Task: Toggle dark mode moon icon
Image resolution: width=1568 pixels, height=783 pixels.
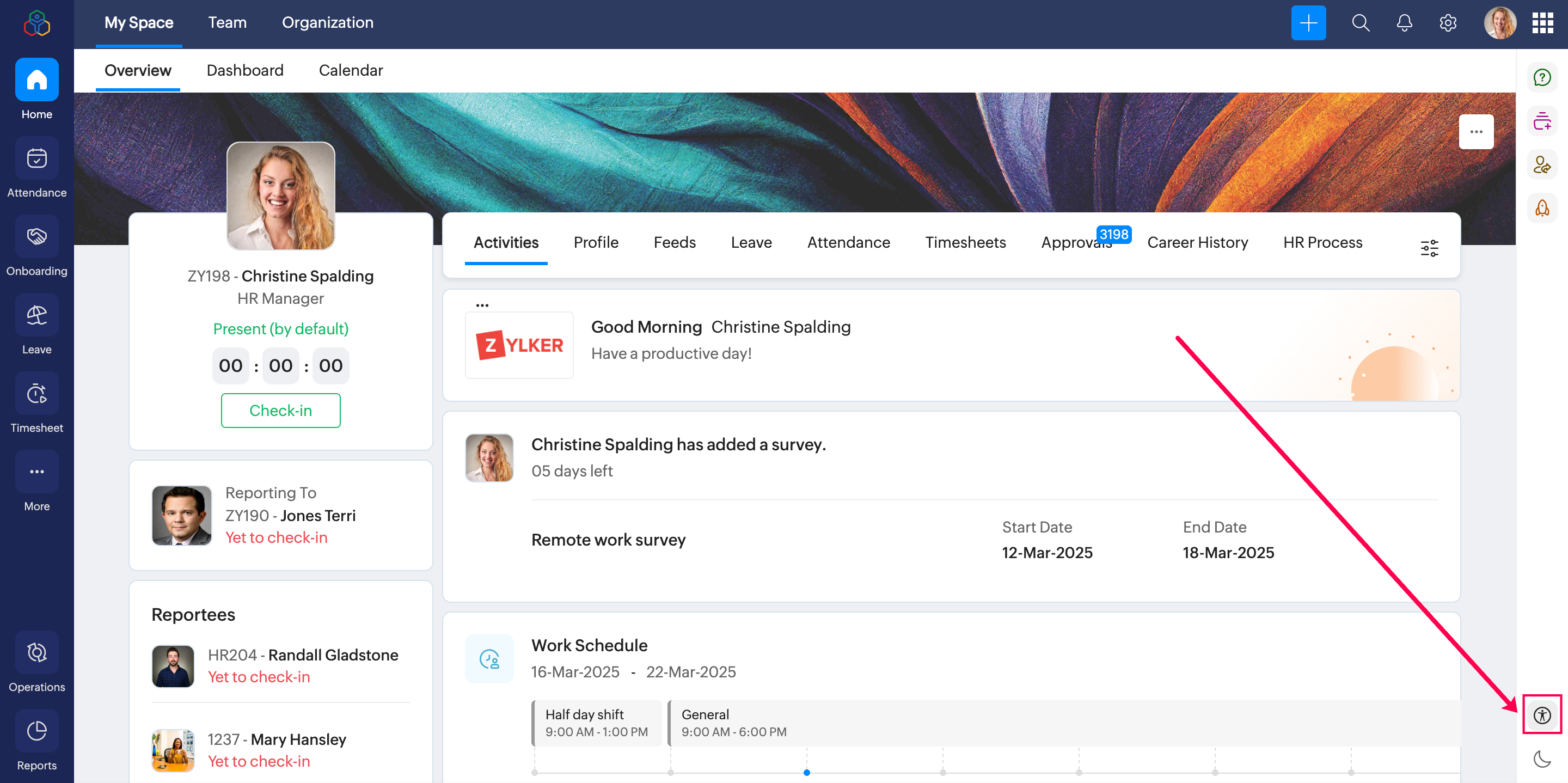Action: pos(1542,758)
